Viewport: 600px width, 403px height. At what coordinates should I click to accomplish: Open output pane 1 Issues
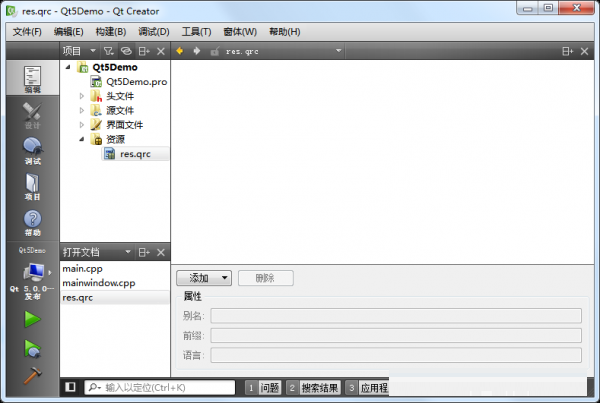pyautogui.click(x=263, y=388)
